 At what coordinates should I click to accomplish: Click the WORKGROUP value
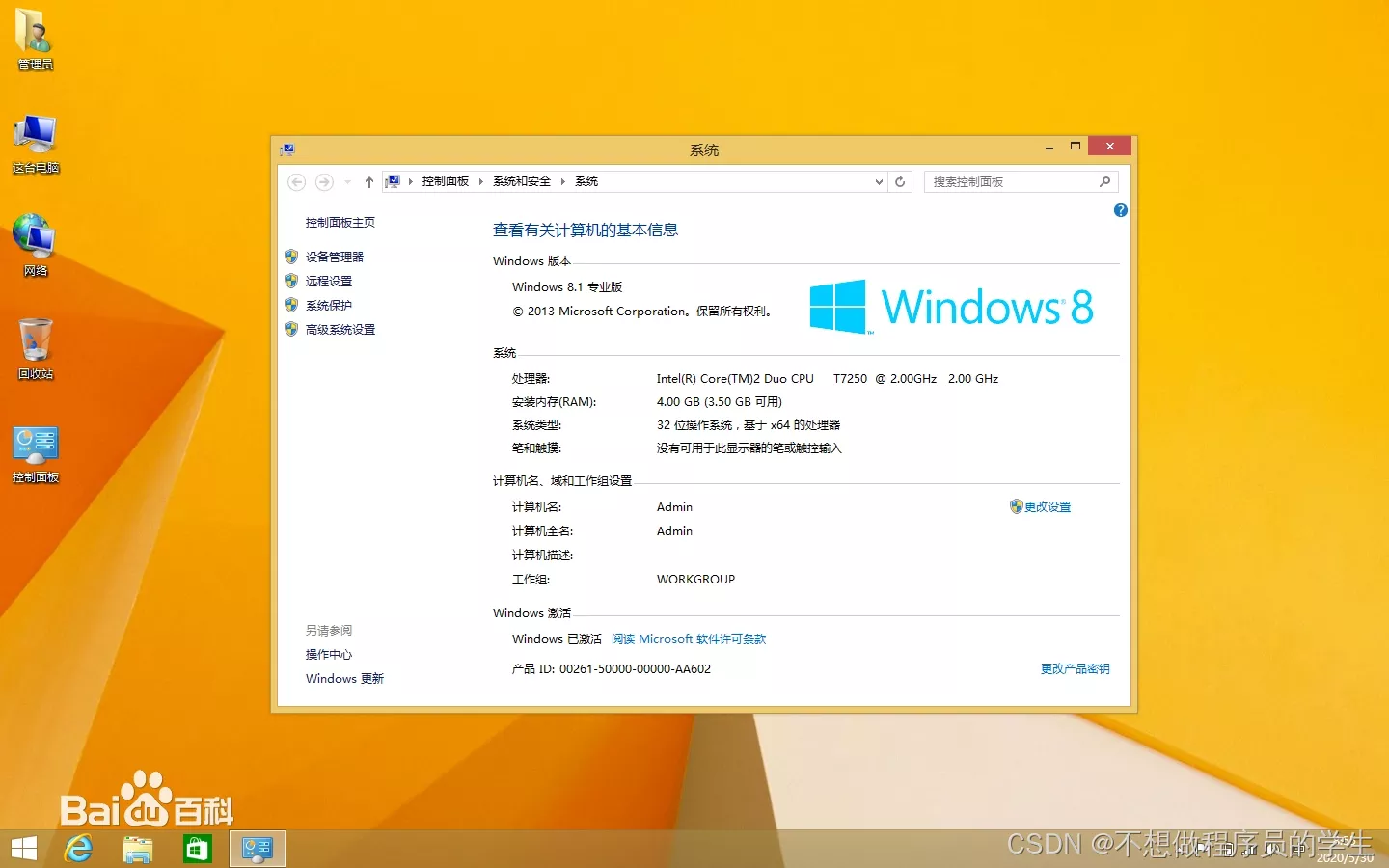(695, 579)
